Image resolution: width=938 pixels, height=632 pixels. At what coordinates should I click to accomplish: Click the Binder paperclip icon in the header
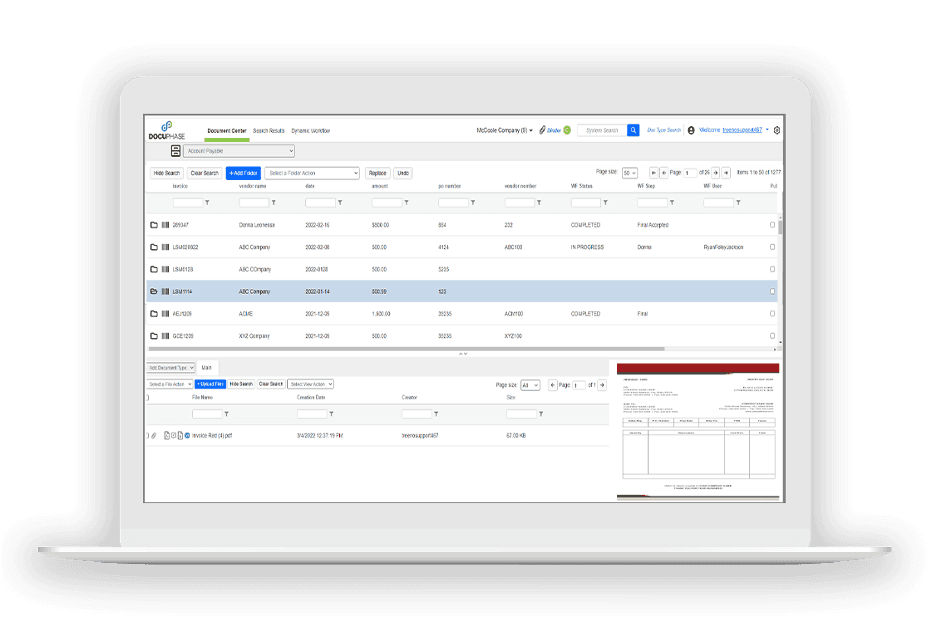point(543,130)
